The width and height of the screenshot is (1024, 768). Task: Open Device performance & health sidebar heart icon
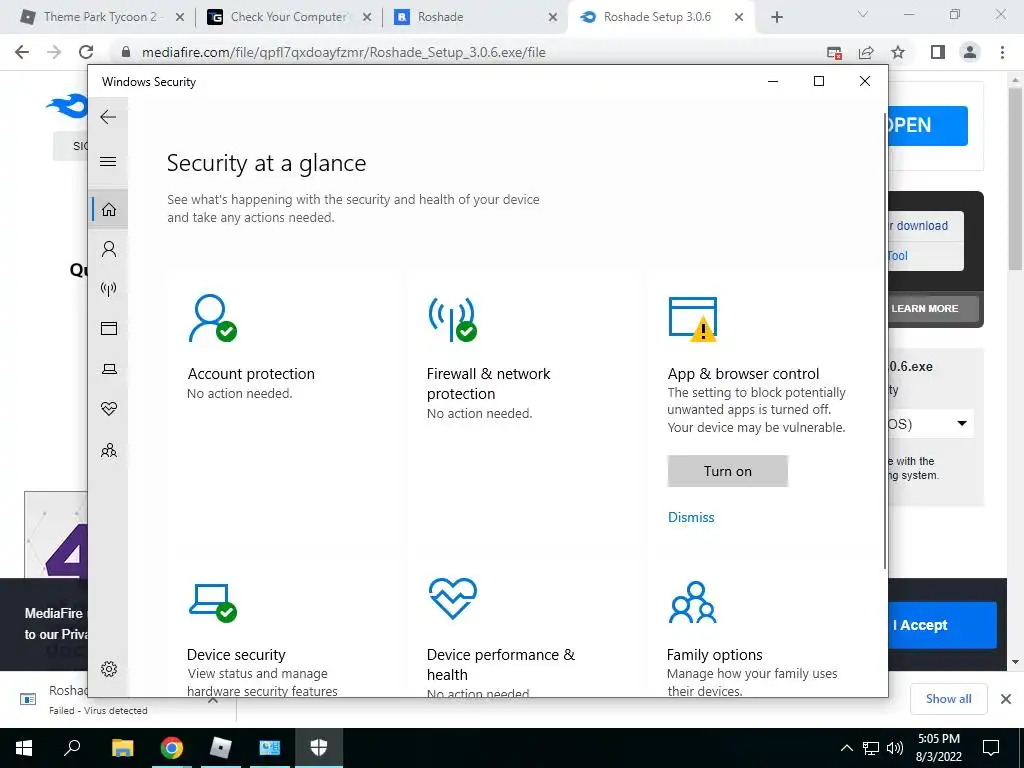point(108,409)
